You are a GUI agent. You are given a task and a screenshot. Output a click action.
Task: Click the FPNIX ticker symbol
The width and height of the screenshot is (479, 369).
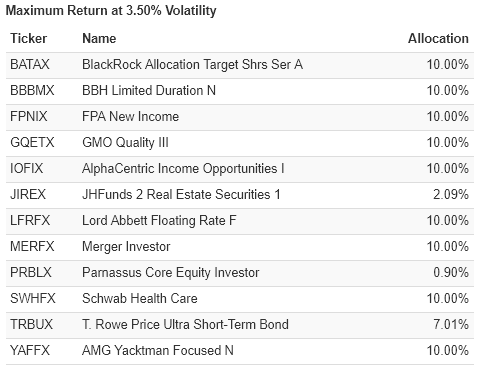tap(29, 116)
